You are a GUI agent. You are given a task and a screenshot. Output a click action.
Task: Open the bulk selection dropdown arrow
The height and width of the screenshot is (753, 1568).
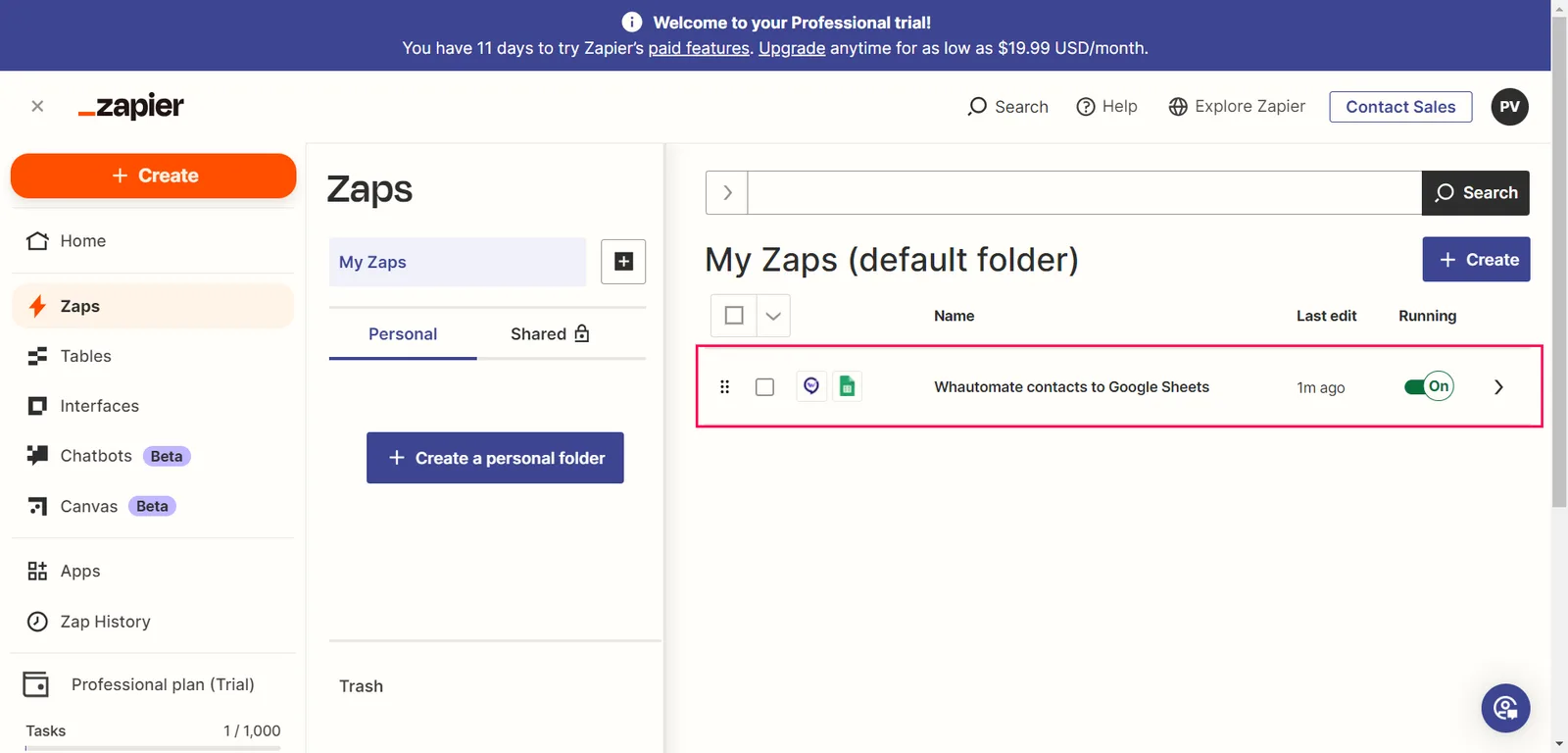point(773,316)
